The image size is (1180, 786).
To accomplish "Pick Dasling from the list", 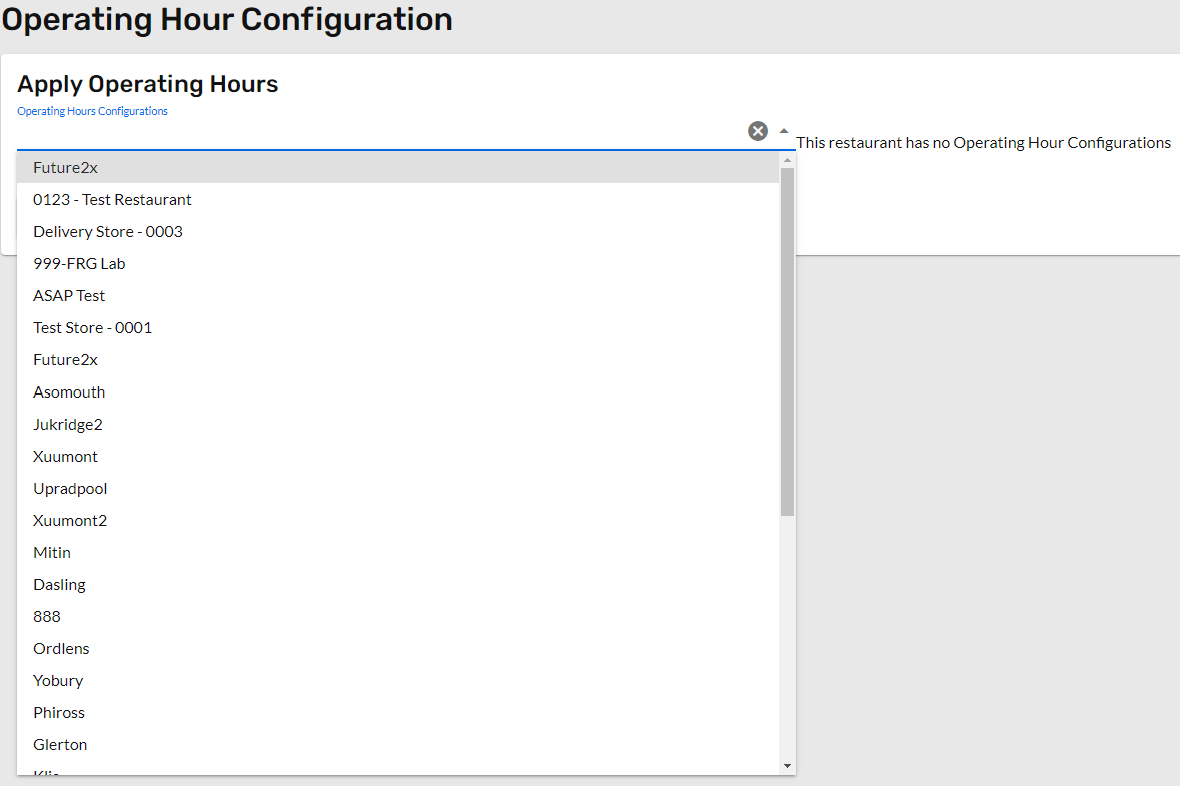I will [x=398, y=585].
